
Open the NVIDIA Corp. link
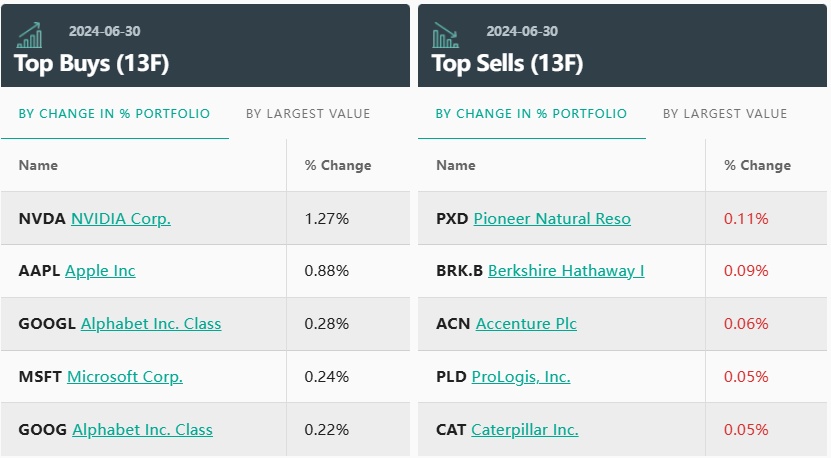click(121, 218)
